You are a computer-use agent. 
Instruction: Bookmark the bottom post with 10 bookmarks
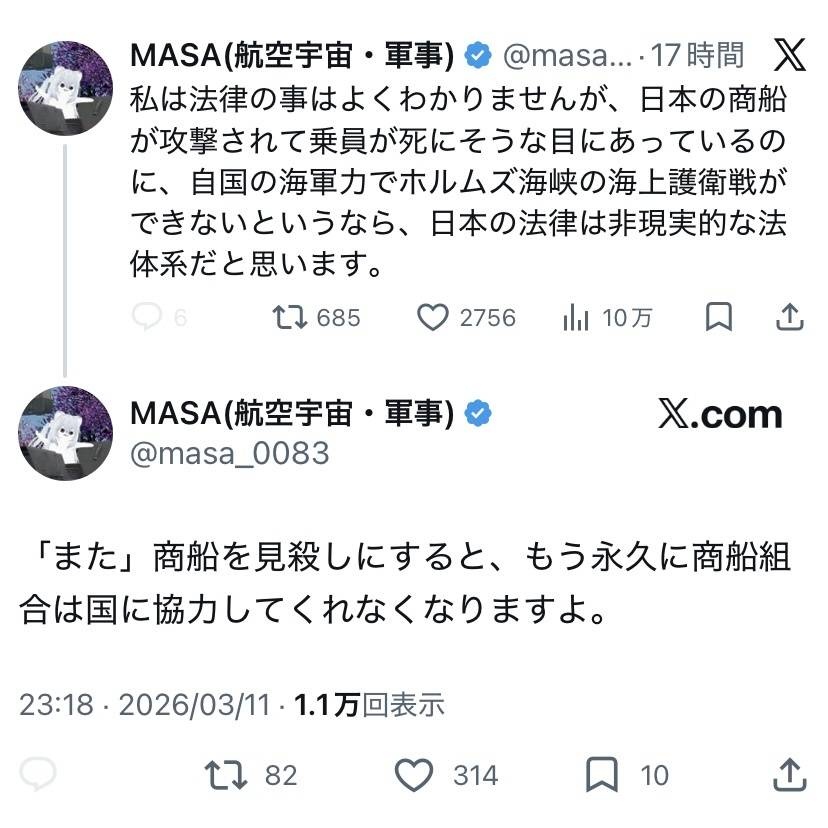[600, 775]
